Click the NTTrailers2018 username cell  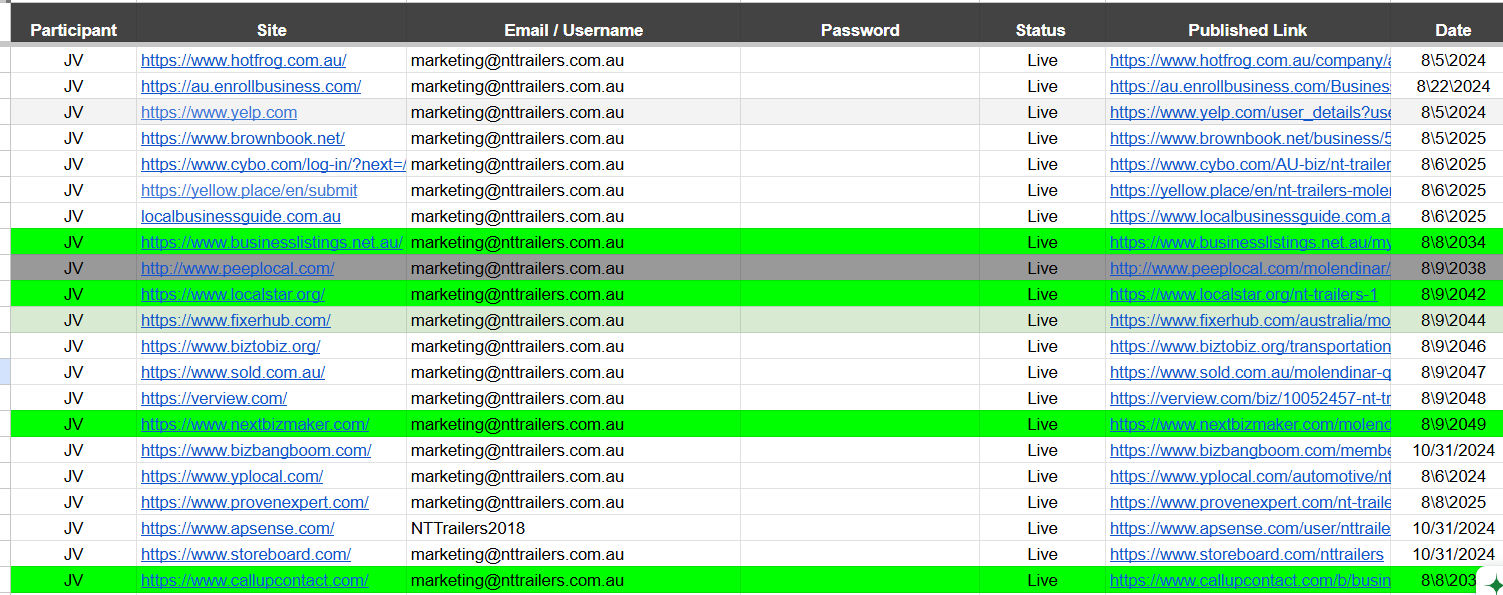coord(467,528)
